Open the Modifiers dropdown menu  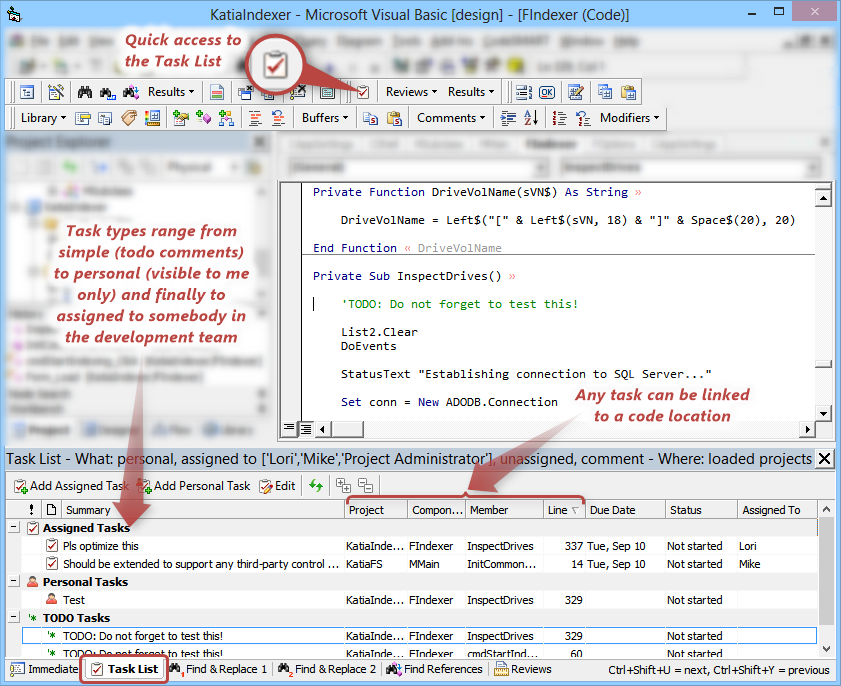pyautogui.click(x=629, y=118)
